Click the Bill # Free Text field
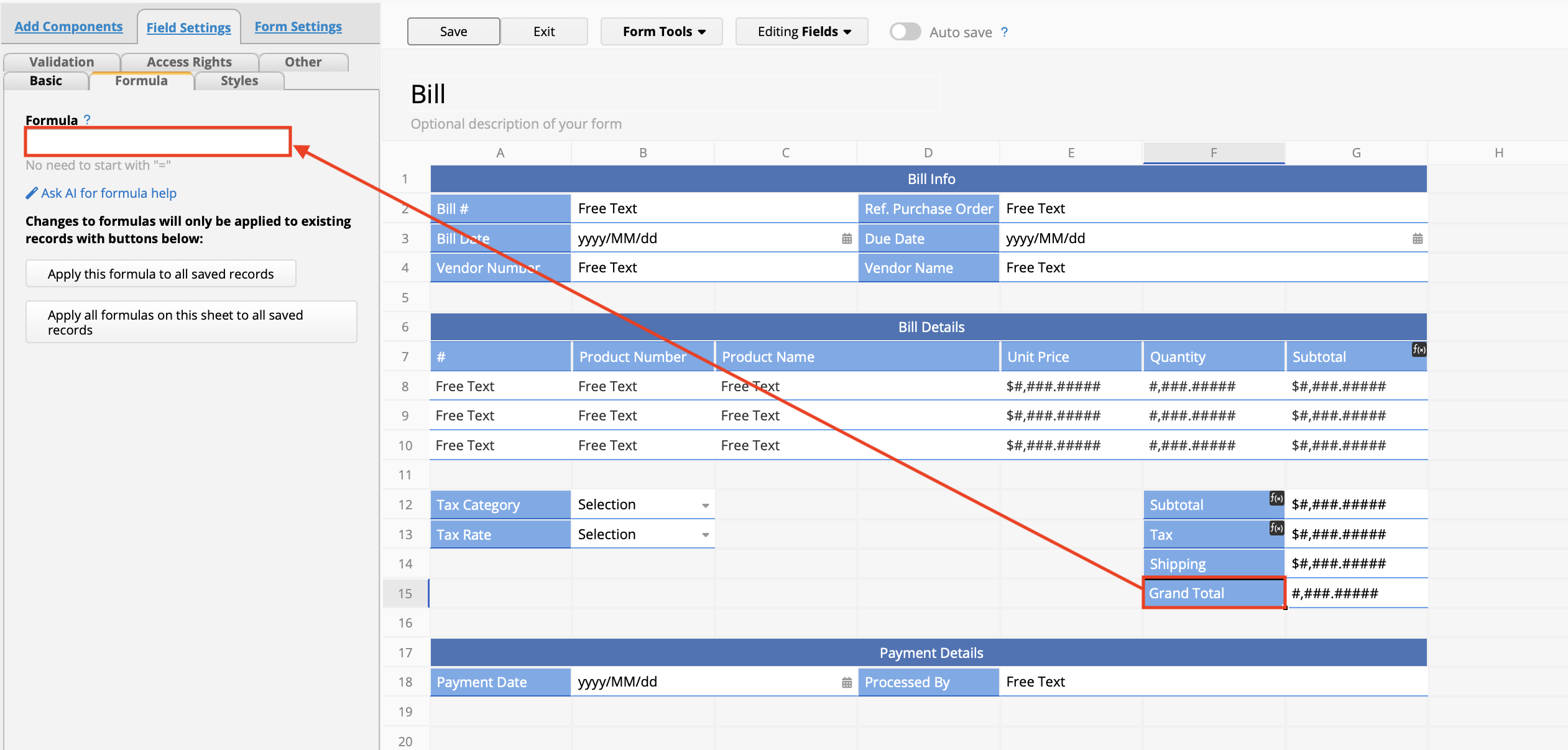The width and height of the screenshot is (1568, 750). (714, 208)
